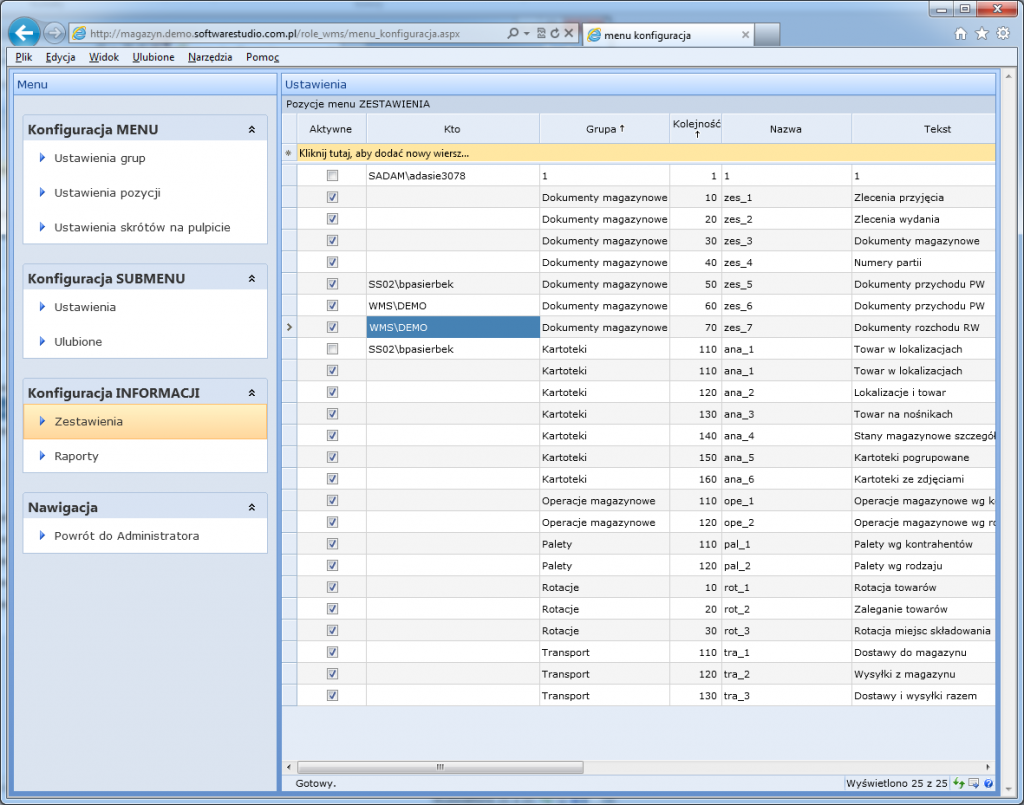Open the blue help icon in status bar
This screenshot has width=1024, height=805.
[987, 783]
